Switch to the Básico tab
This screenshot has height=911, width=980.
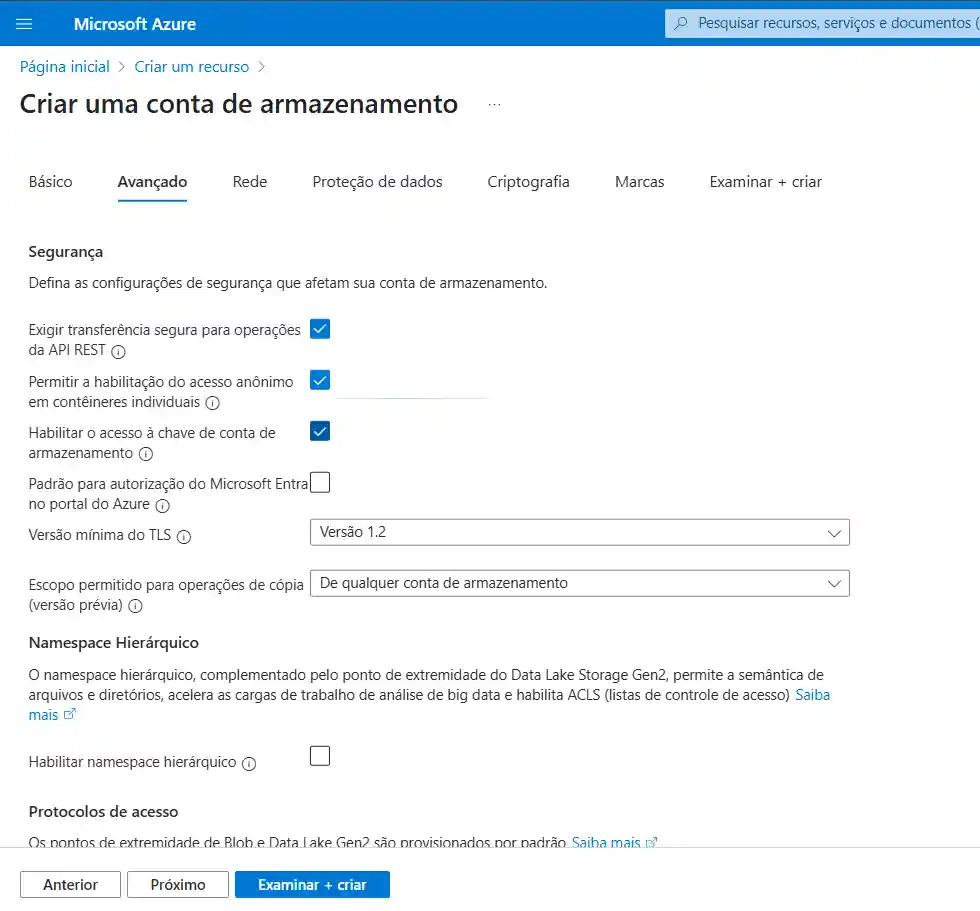[x=51, y=182]
